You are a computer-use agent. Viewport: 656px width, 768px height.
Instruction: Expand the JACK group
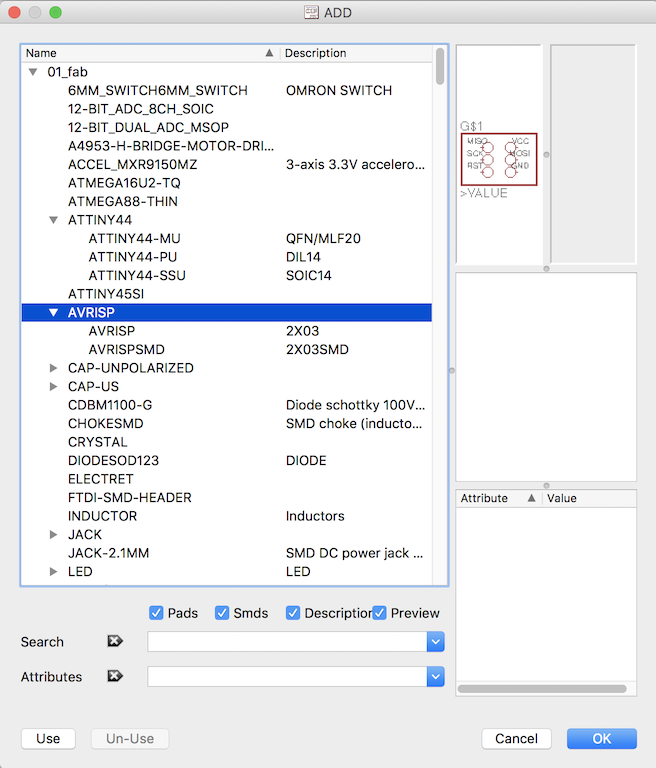point(53,534)
